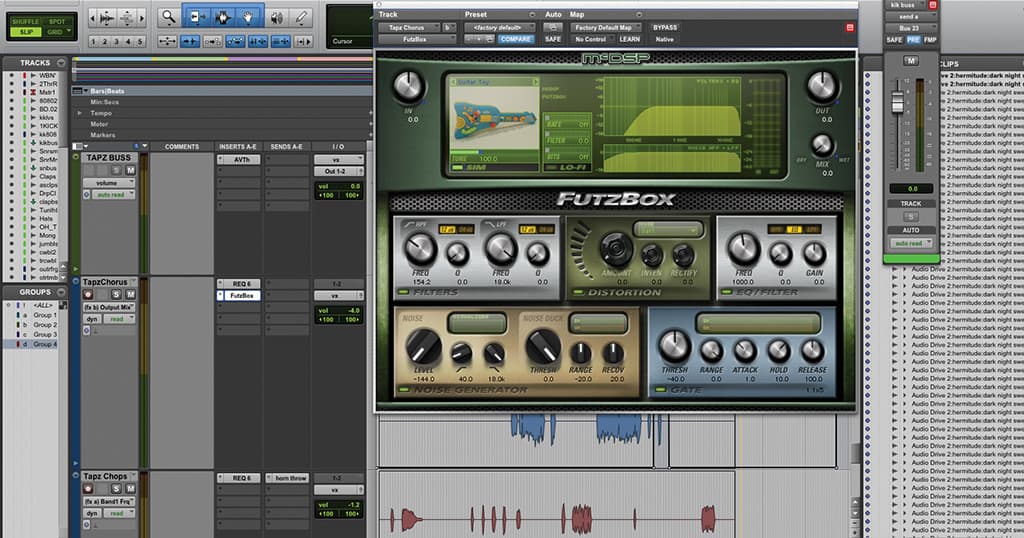Click the red target button in plugin header
Image resolution: width=1024 pixels, height=538 pixels.
[x=850, y=27]
